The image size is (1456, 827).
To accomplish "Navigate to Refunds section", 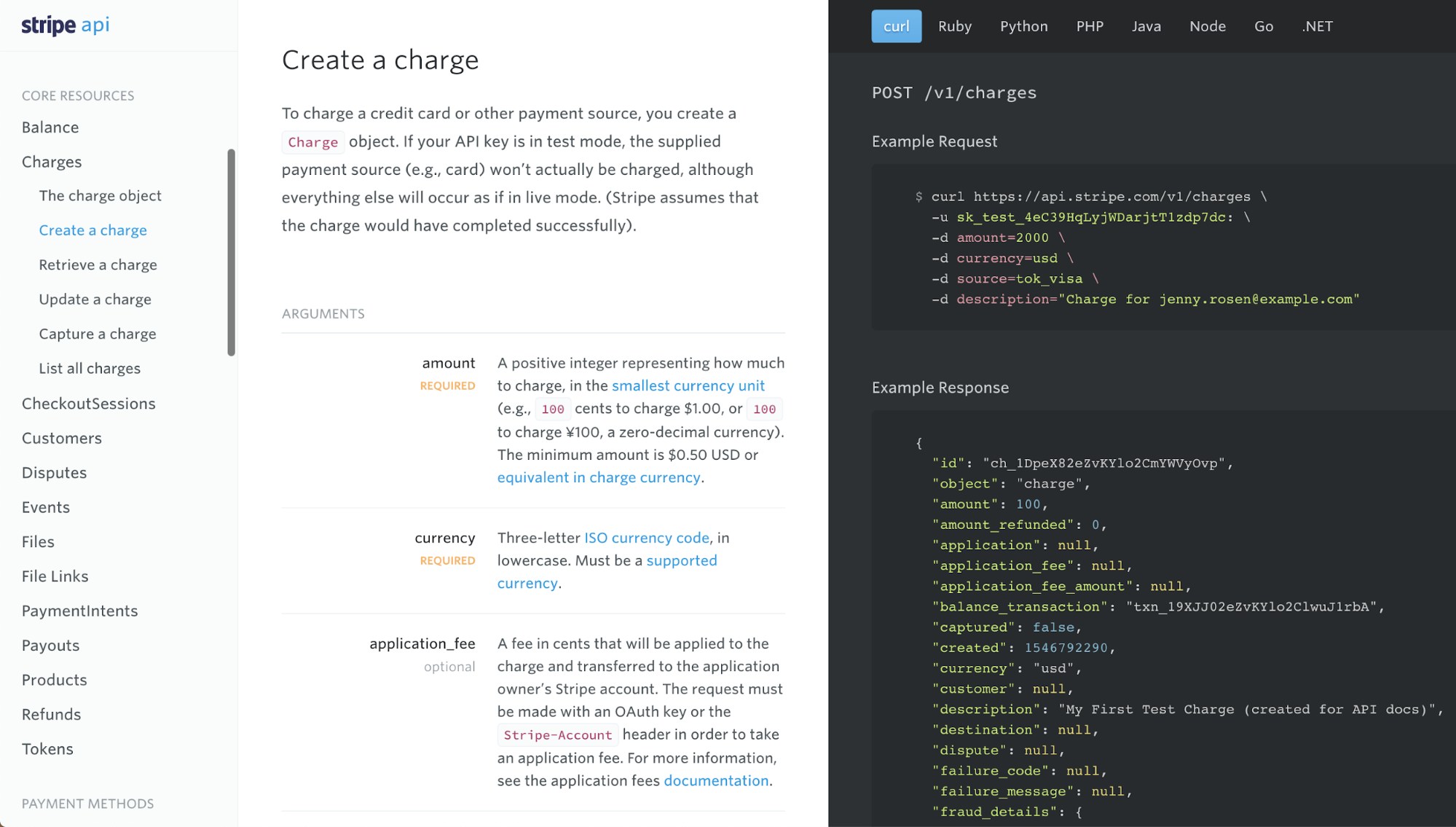I will tap(51, 714).
